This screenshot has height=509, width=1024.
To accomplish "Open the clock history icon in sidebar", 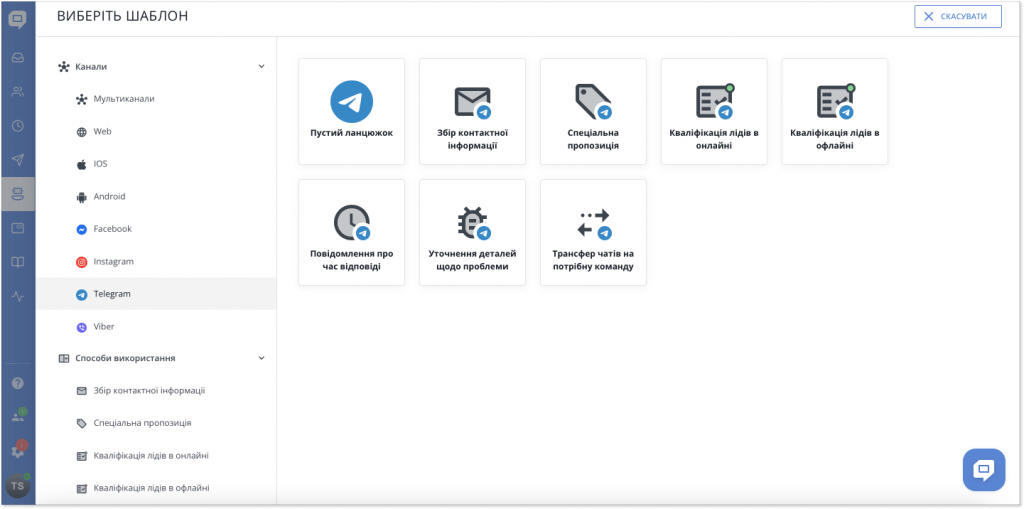I will pyautogui.click(x=18, y=126).
